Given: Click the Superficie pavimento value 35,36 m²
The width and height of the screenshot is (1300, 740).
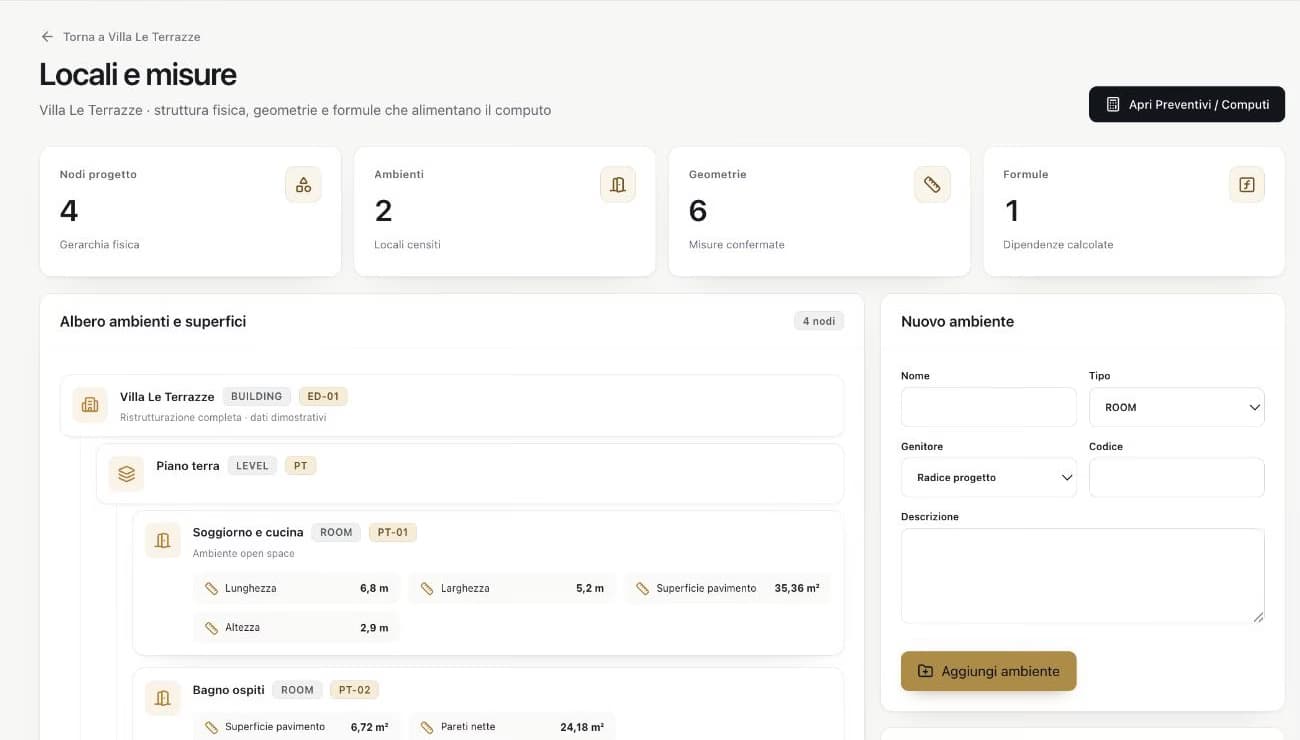Looking at the screenshot, I should click(x=797, y=589).
